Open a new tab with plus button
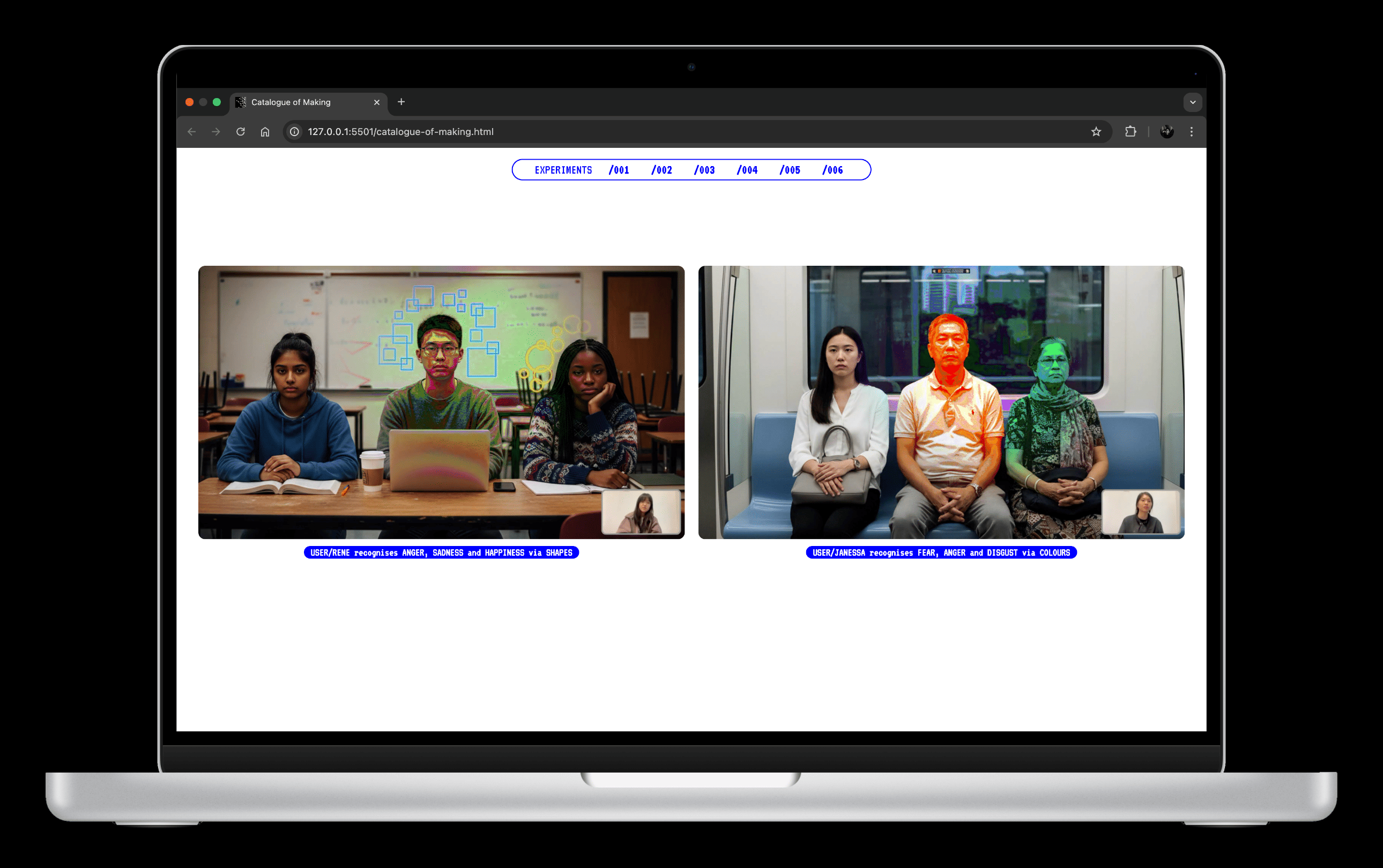Image resolution: width=1383 pixels, height=868 pixels. tap(401, 102)
